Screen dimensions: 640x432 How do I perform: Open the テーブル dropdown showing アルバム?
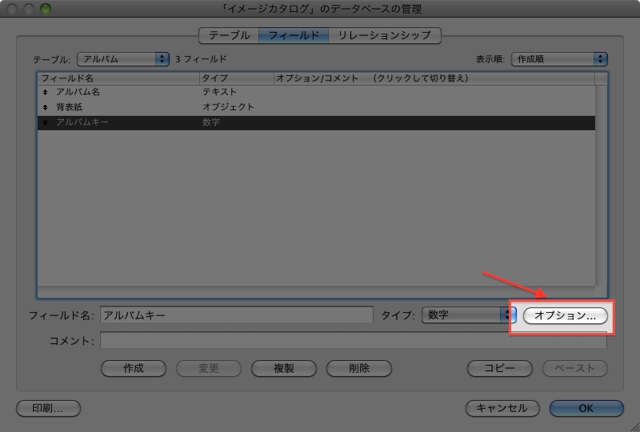point(123,59)
